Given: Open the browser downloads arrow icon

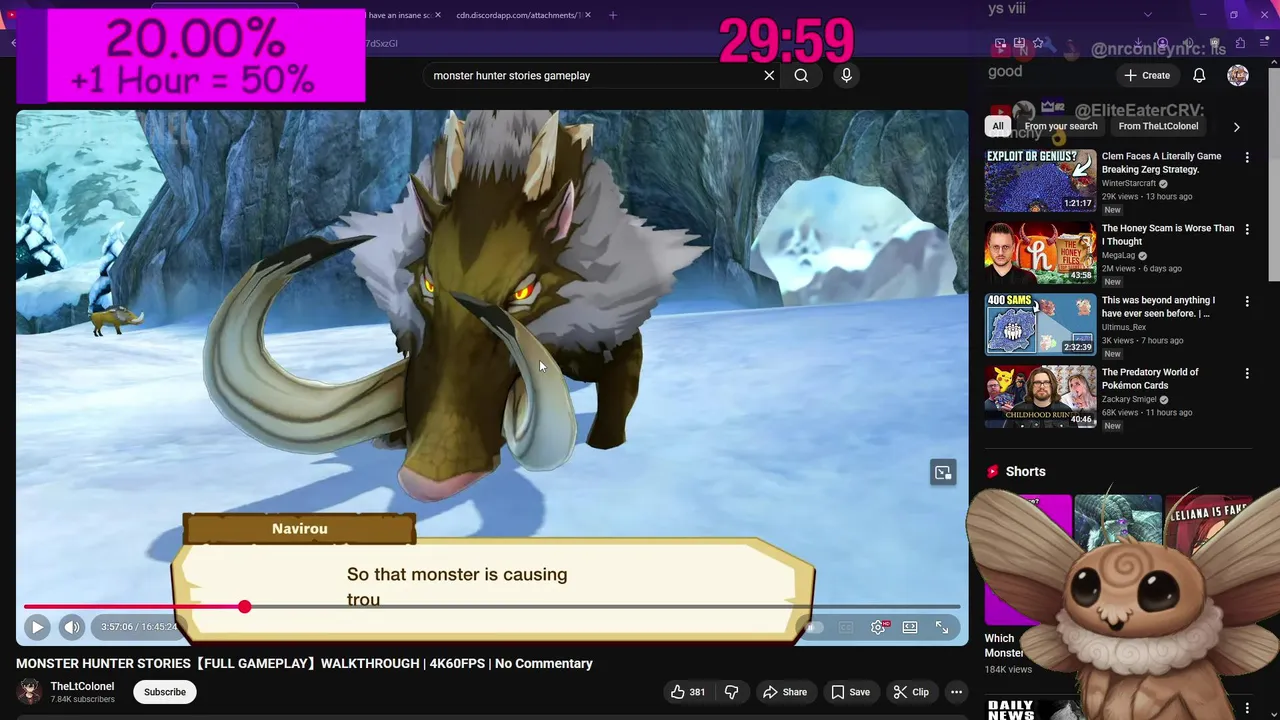Looking at the screenshot, I should pos(1138,43).
